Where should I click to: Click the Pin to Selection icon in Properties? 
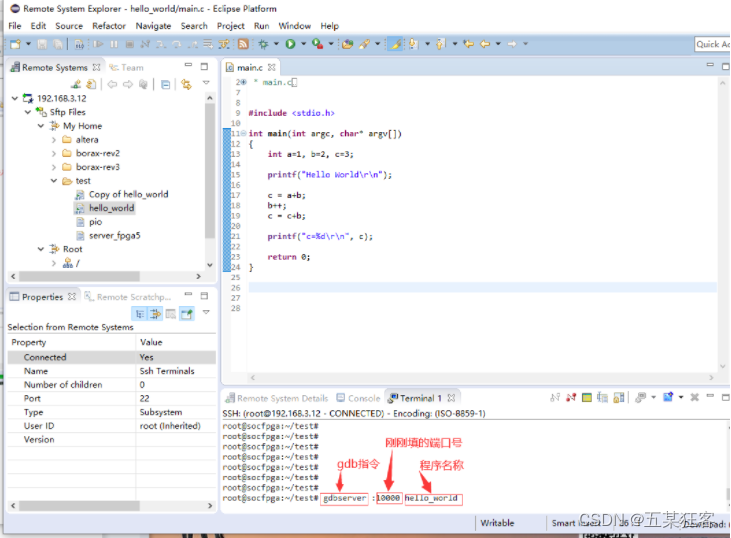coord(187,314)
